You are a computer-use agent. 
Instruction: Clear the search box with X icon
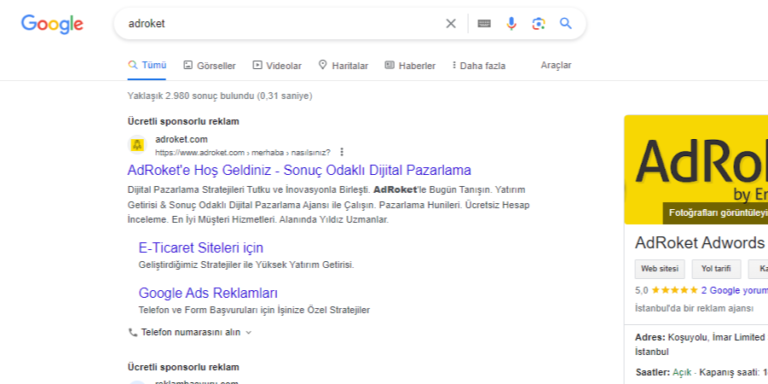point(451,24)
